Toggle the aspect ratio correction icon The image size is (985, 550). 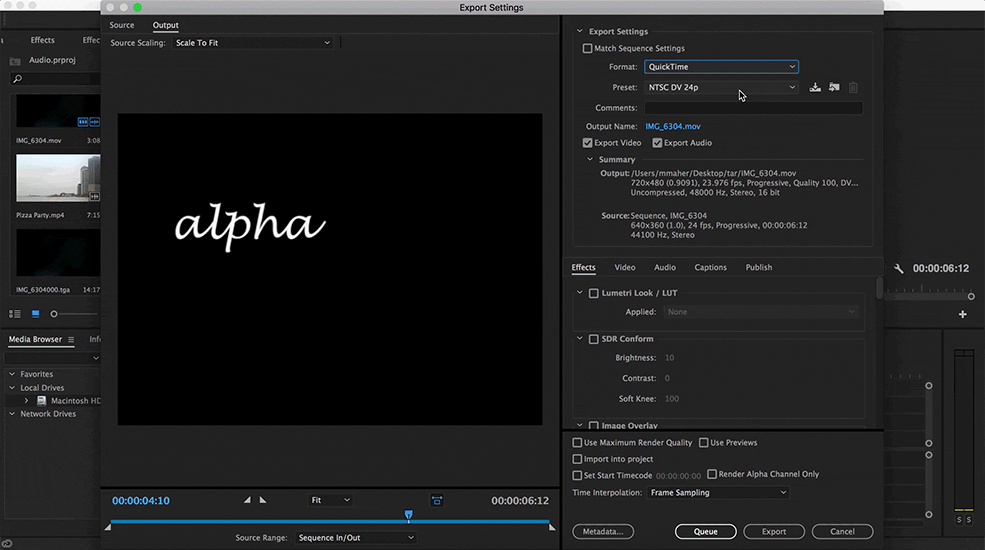437,500
